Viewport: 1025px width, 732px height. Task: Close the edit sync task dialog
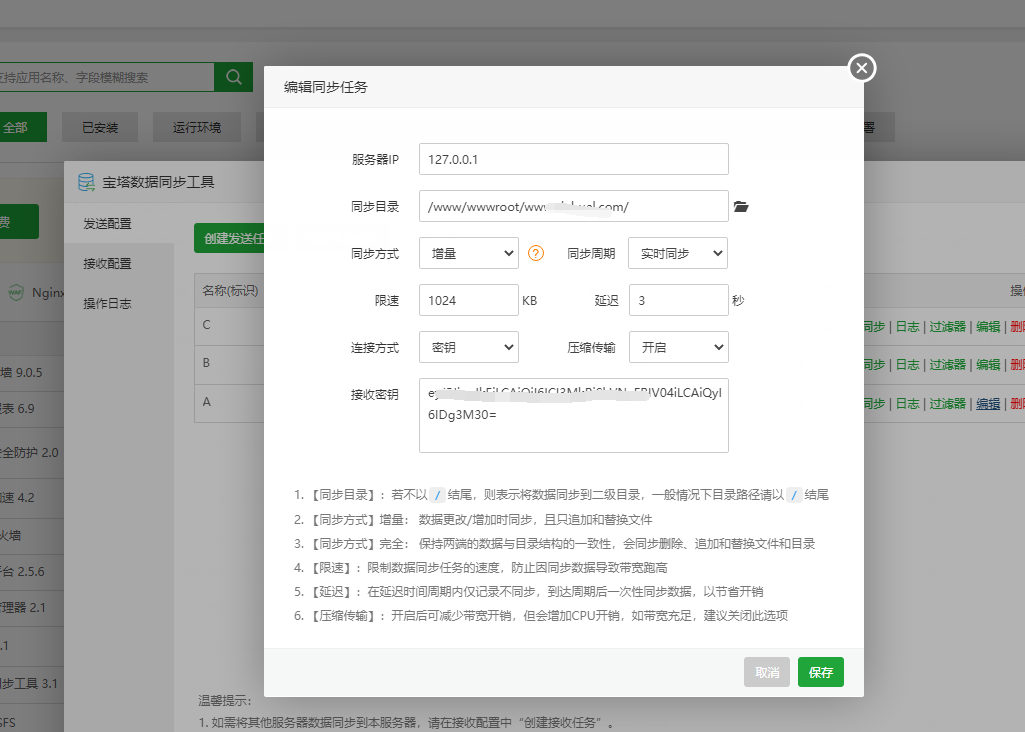pos(862,68)
